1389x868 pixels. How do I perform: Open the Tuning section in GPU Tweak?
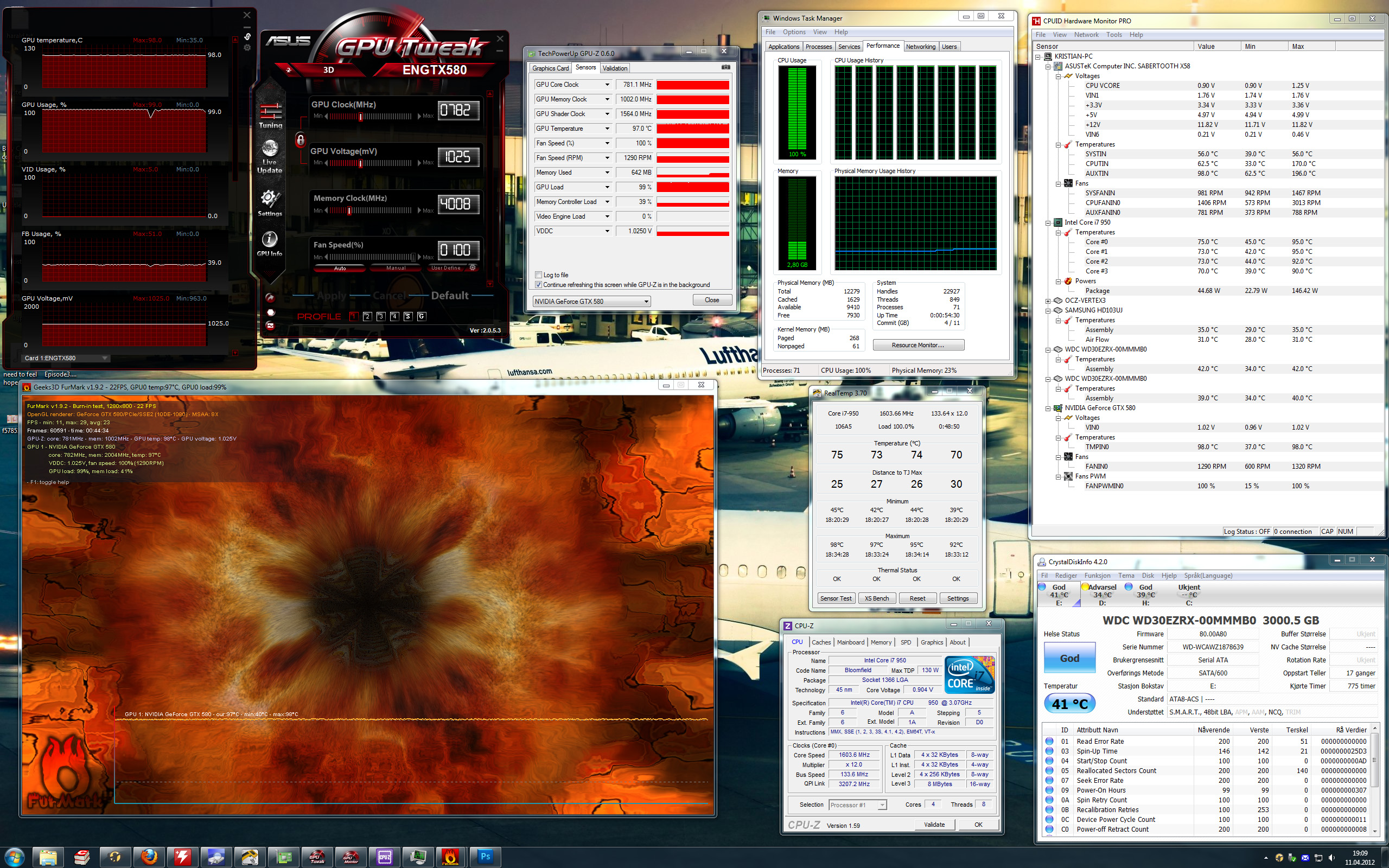point(270,115)
